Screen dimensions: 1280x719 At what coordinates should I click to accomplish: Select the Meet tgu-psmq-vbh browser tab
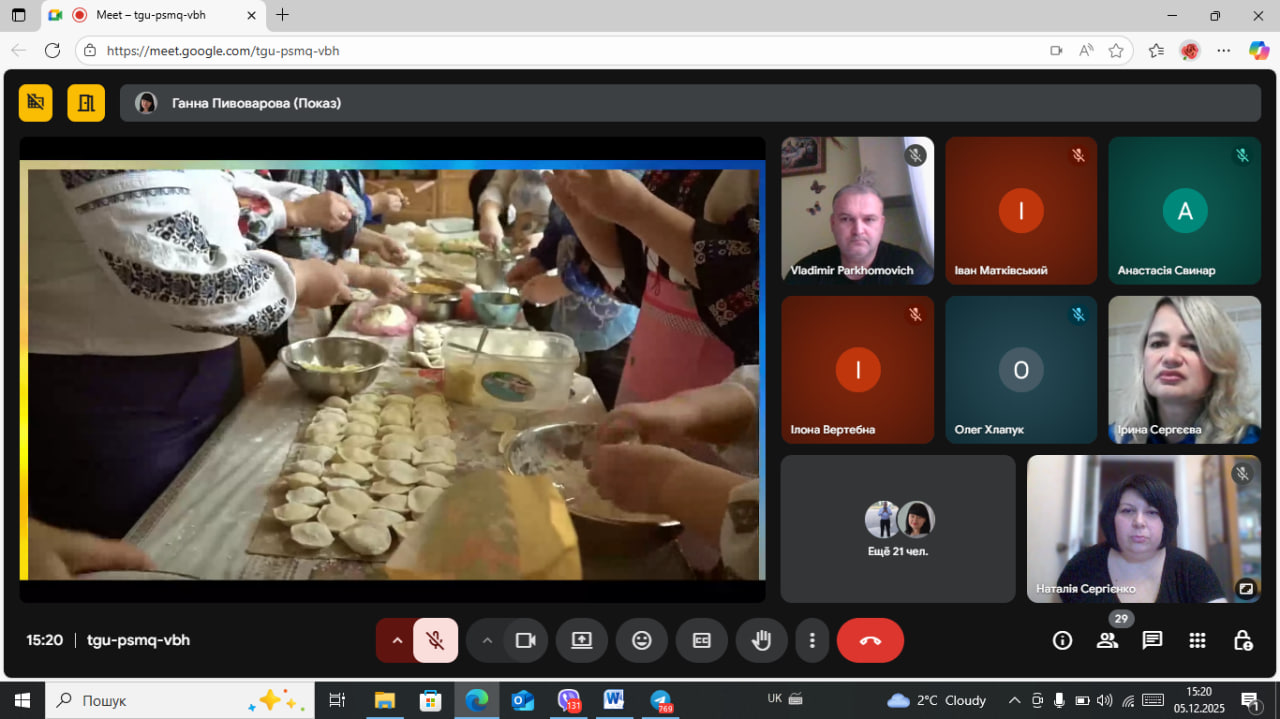[150, 15]
